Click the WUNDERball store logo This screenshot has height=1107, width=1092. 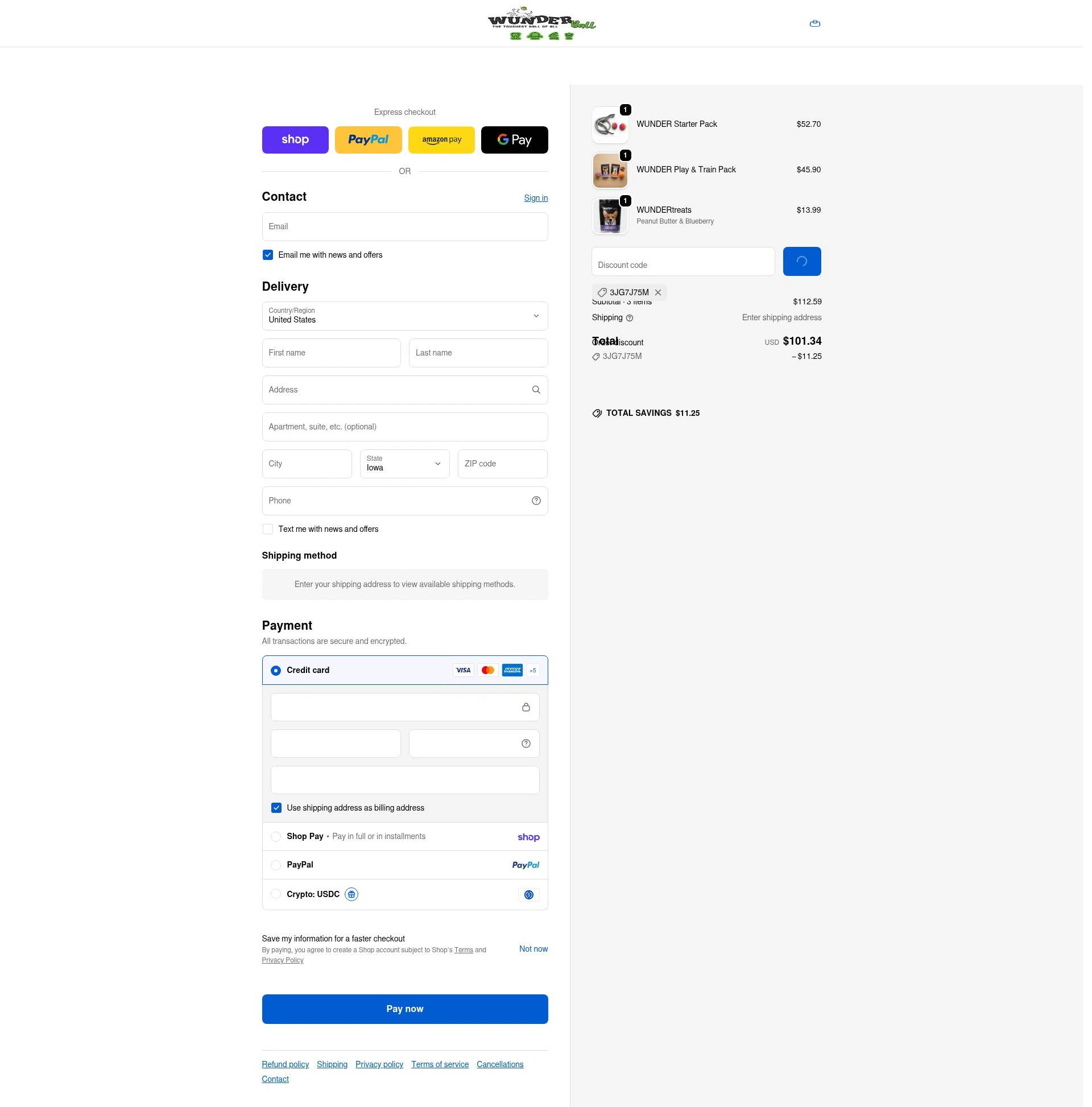(x=541, y=23)
